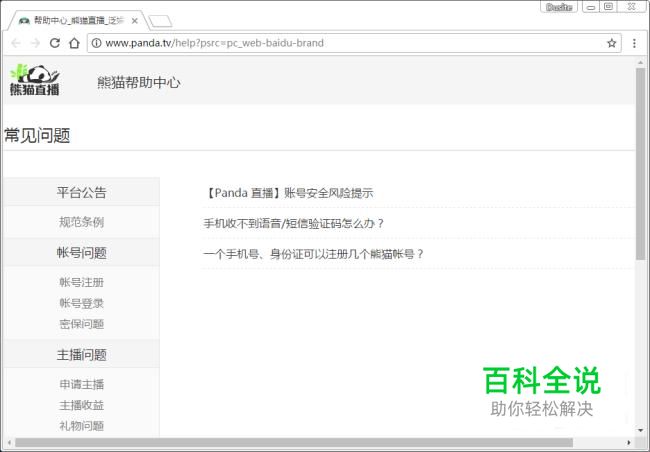Click vertical scrollbar up arrow

click(640, 62)
